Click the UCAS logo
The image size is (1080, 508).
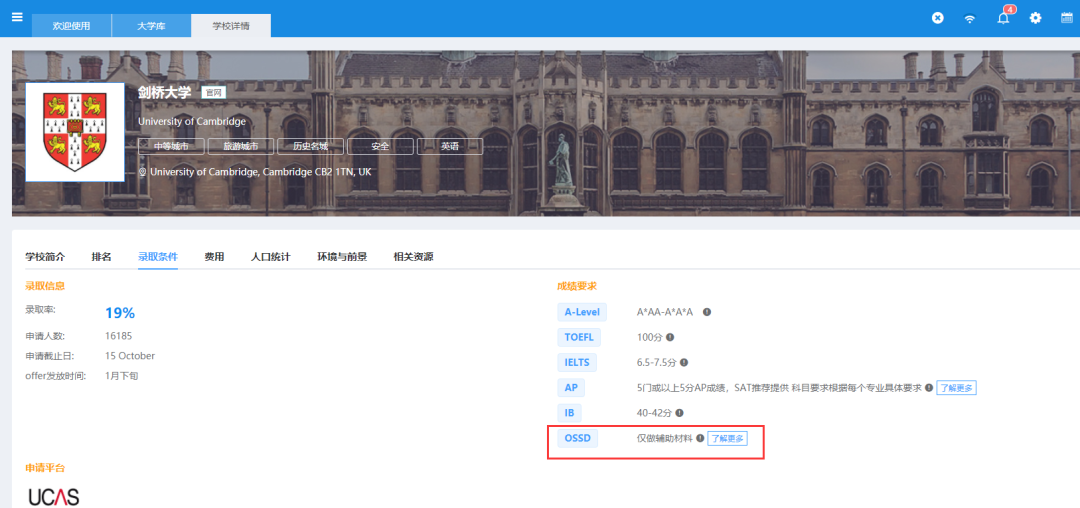pos(54,497)
